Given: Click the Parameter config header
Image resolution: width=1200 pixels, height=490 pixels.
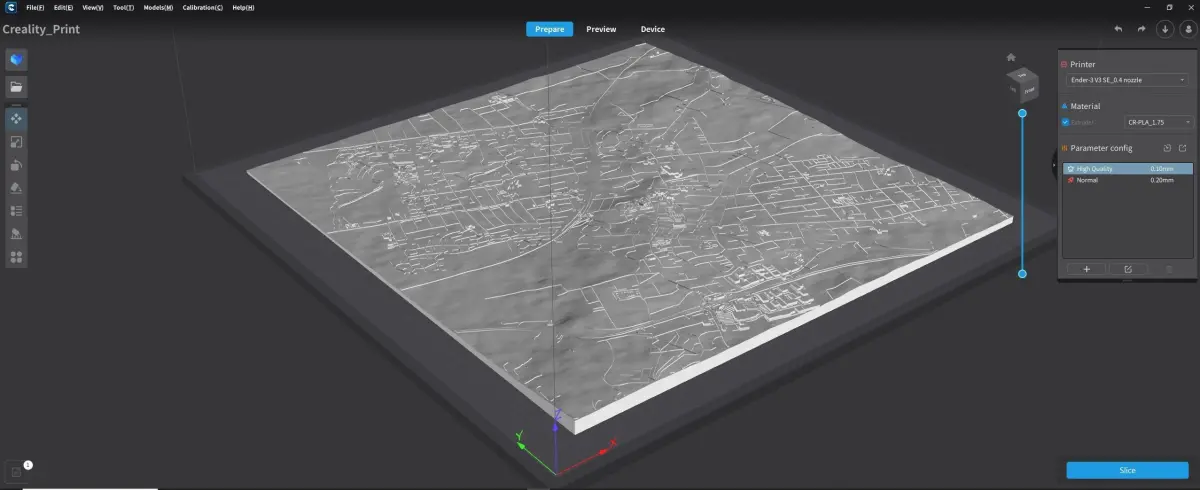Looking at the screenshot, I should click(1101, 148).
